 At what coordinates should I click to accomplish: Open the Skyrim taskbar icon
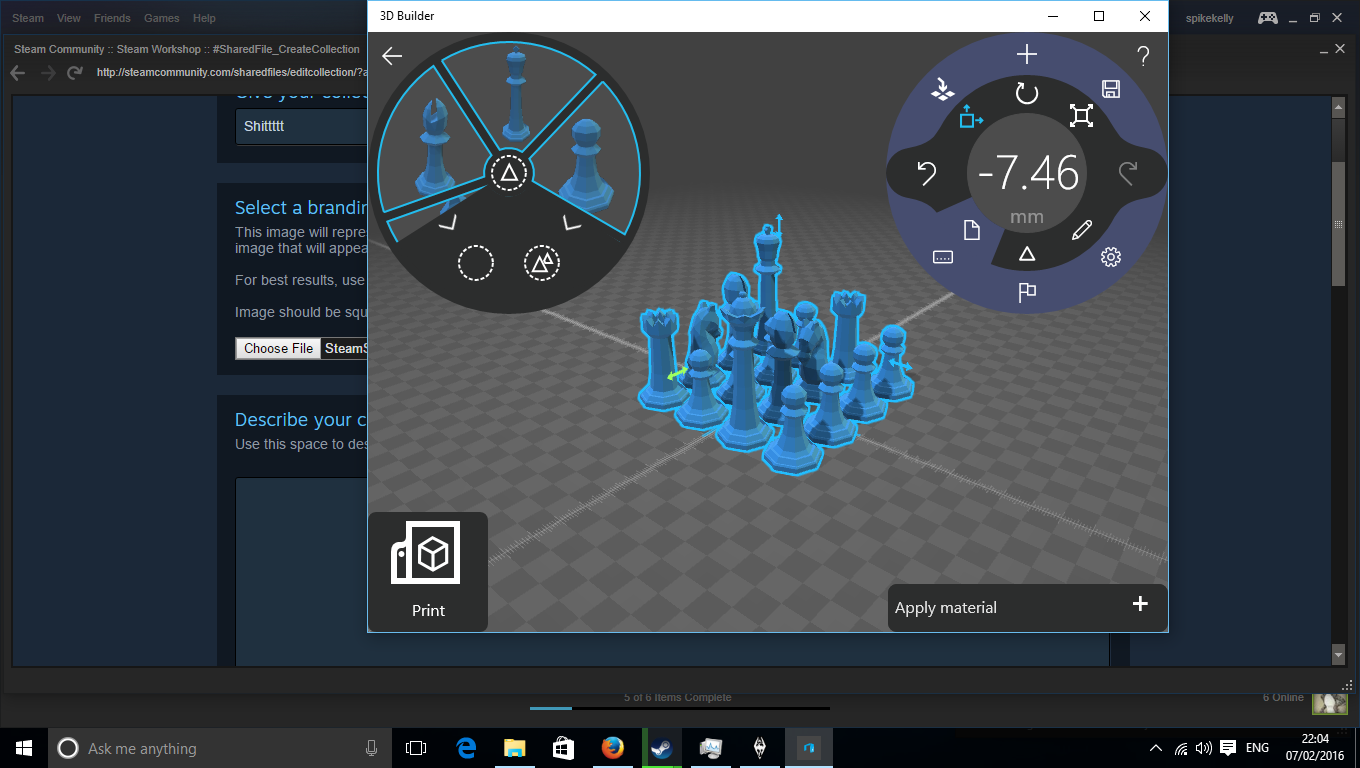coord(759,748)
